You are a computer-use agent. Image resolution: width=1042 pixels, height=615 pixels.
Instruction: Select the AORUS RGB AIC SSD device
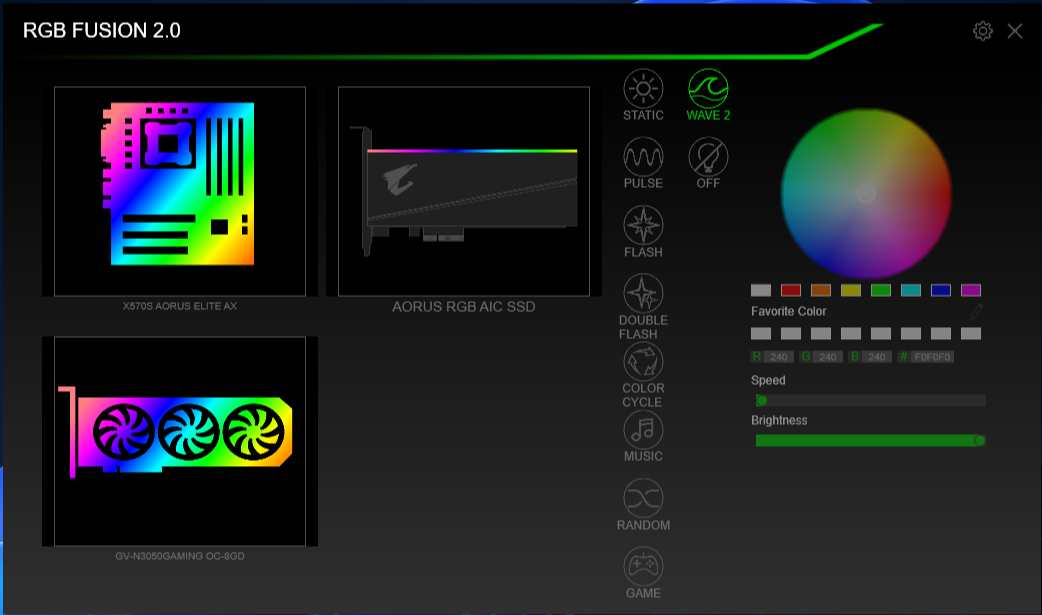coord(464,190)
